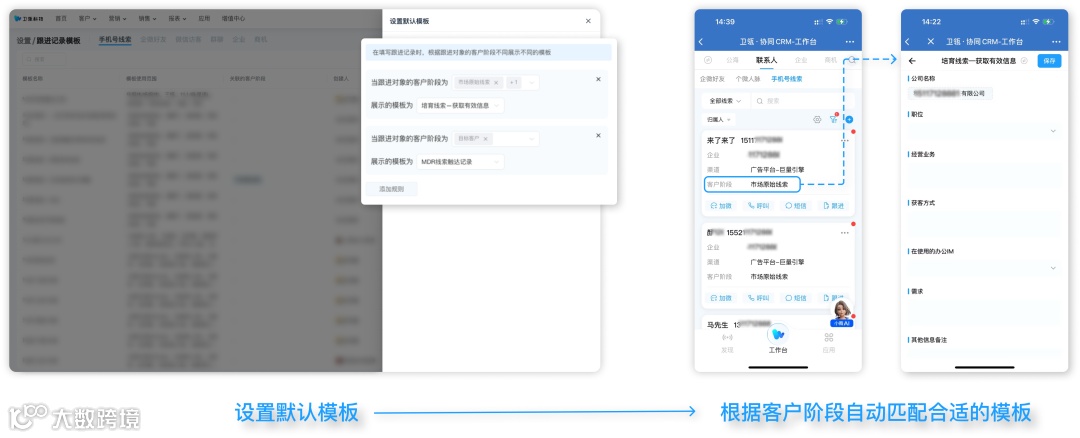Viewport: 1080px width, 438px height.
Task: Expand the 营销 menu in top navigation
Action: click(117, 19)
